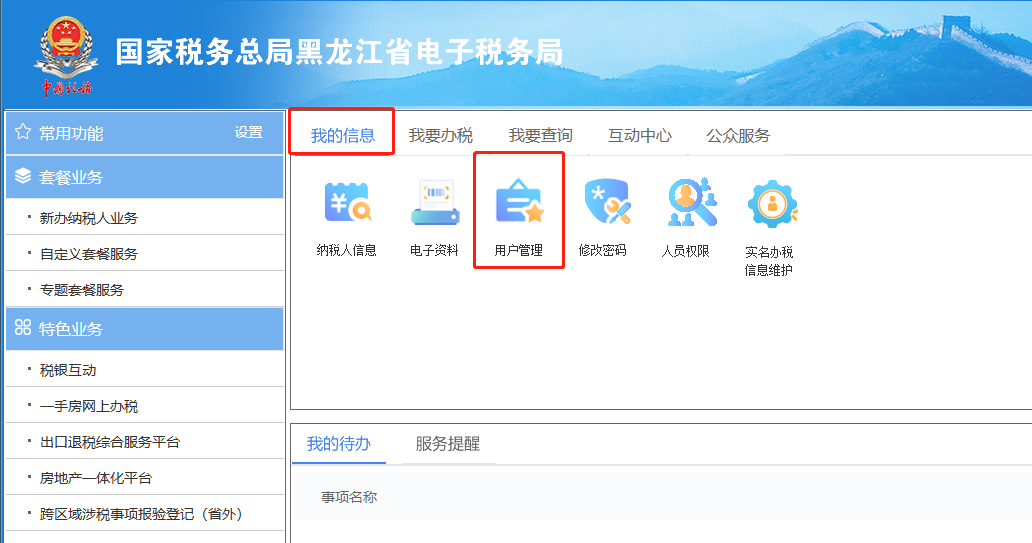Open the 电子资料 printer icon
This screenshot has width=1032, height=543.
(x=435, y=202)
